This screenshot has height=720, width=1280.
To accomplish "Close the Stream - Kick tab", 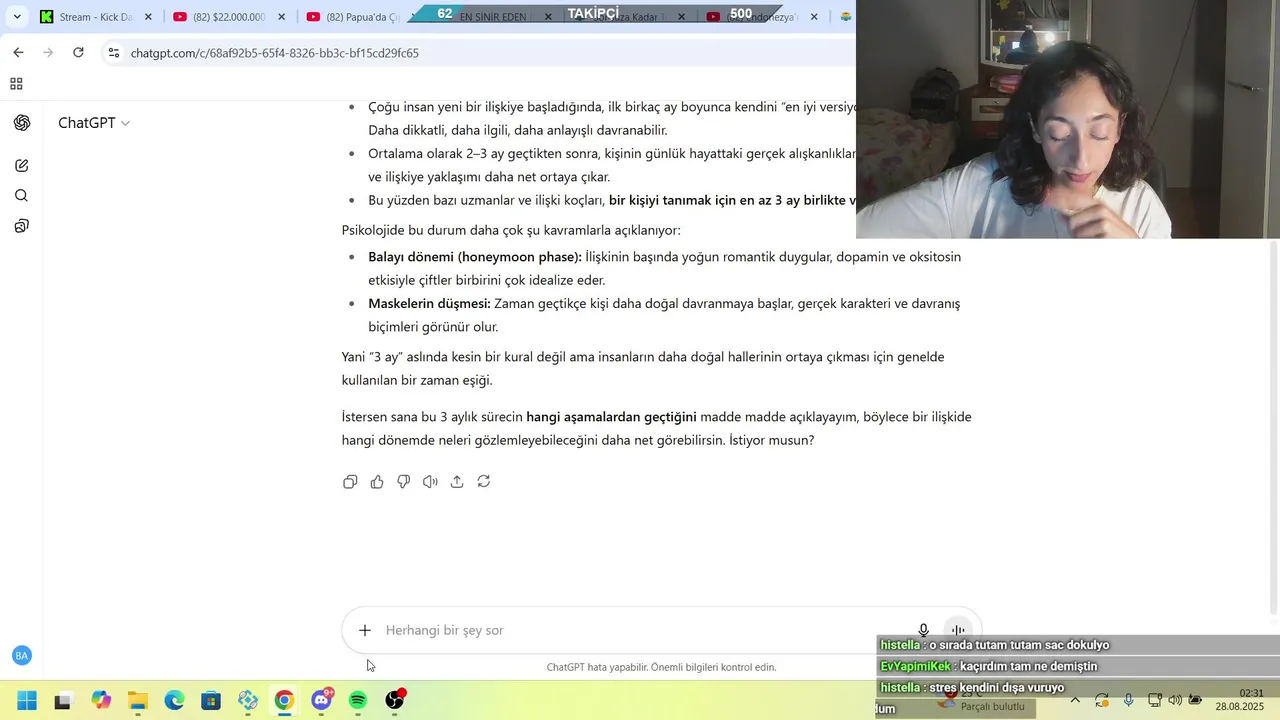I will tap(148, 17).
